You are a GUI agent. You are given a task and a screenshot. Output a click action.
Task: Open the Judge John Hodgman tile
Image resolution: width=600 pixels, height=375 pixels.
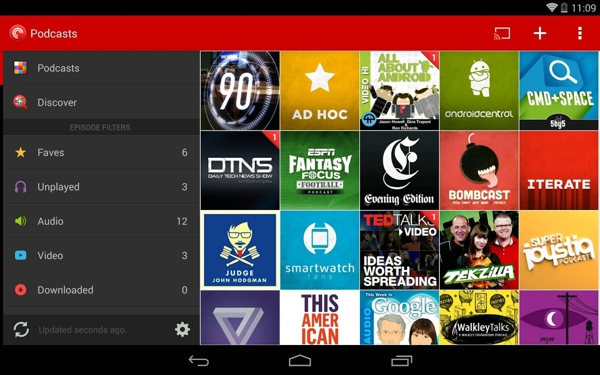point(240,250)
